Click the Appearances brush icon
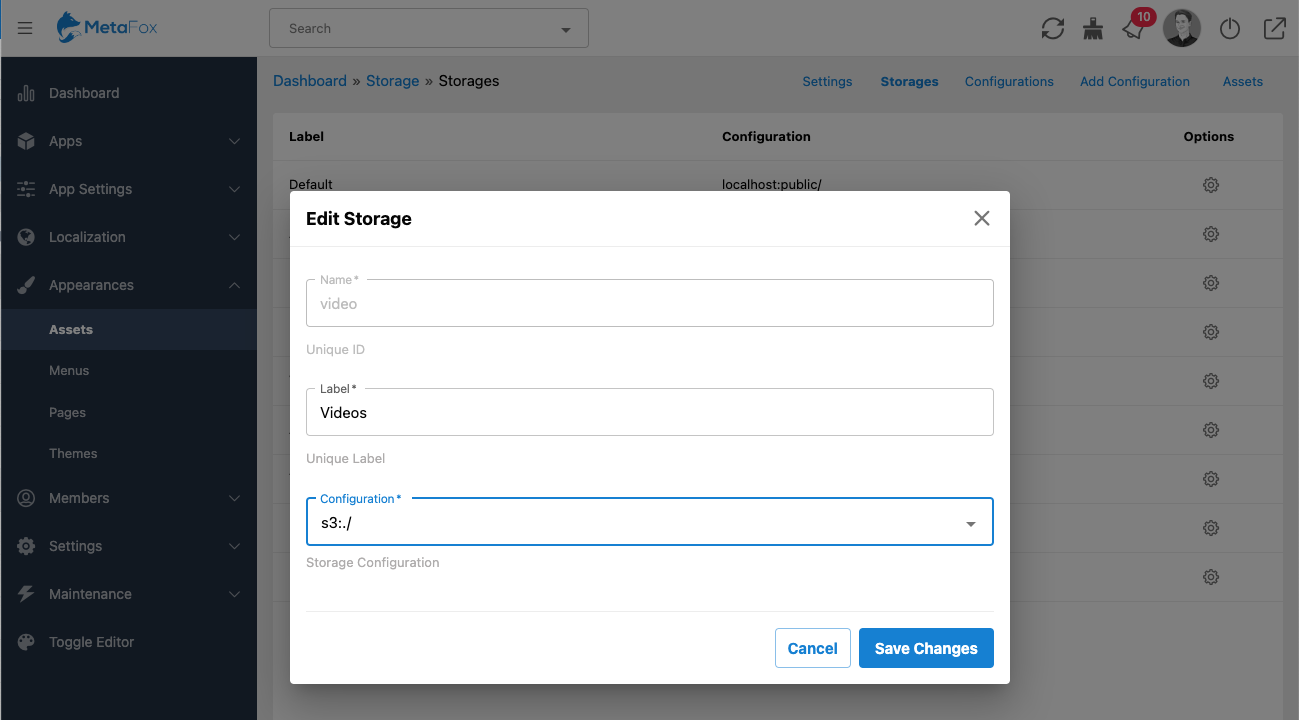The image size is (1299, 720). tap(27, 285)
